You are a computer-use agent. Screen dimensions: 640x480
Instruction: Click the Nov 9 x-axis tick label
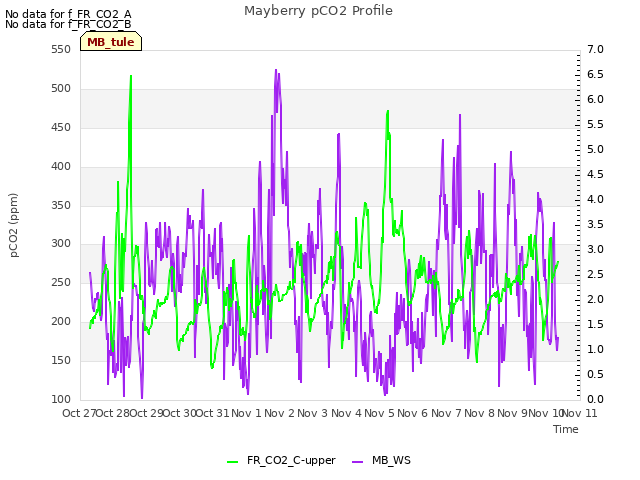tap(512, 413)
